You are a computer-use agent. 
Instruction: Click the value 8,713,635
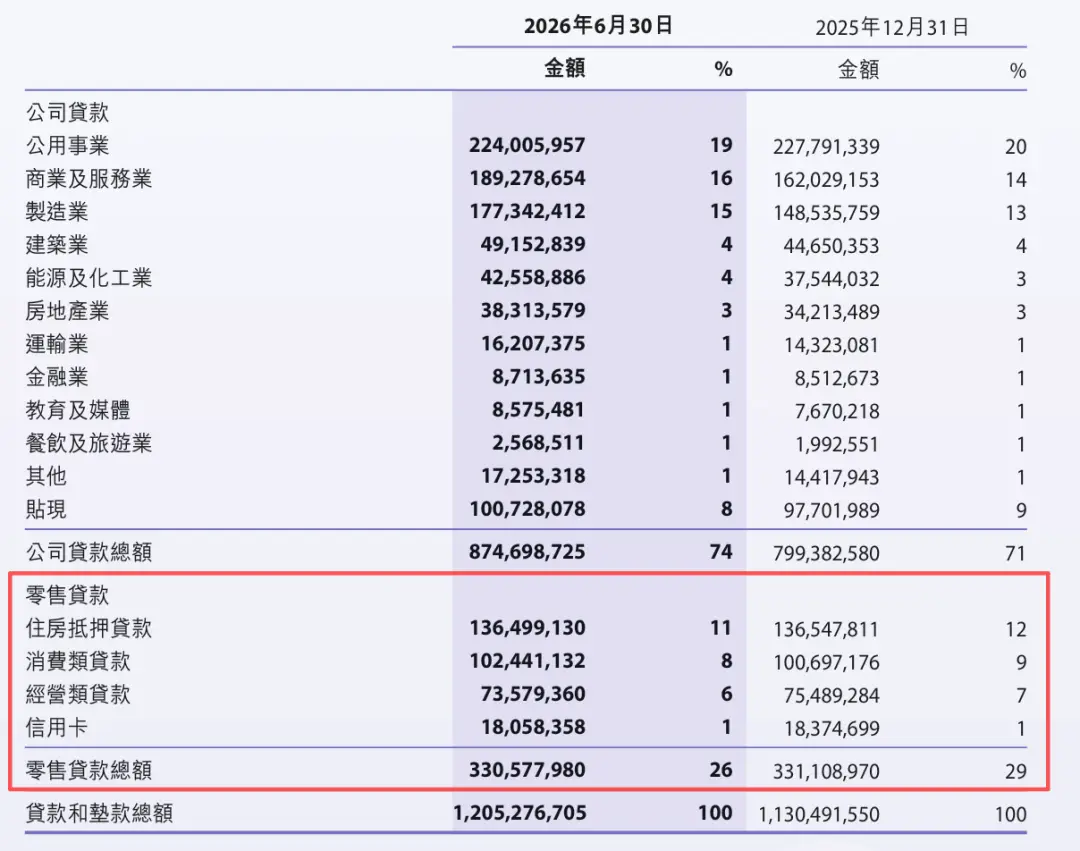(539, 377)
